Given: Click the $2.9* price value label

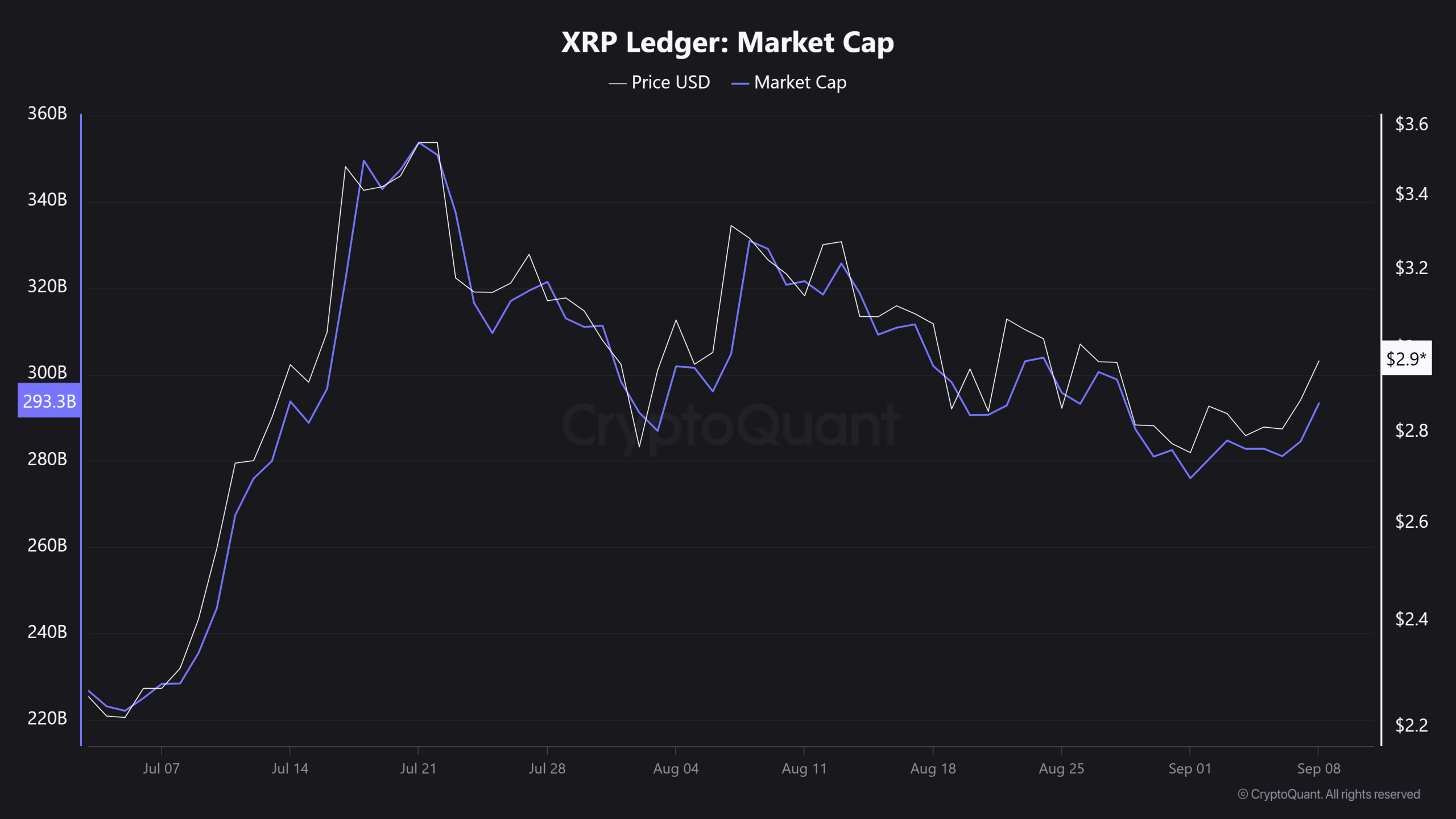Looking at the screenshot, I should (x=1406, y=358).
